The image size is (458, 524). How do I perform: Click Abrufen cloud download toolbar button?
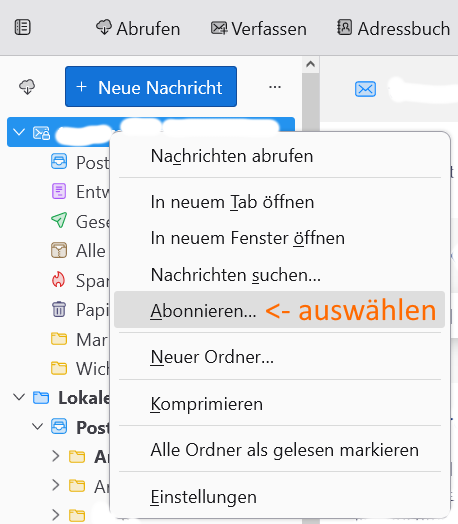tap(138, 28)
